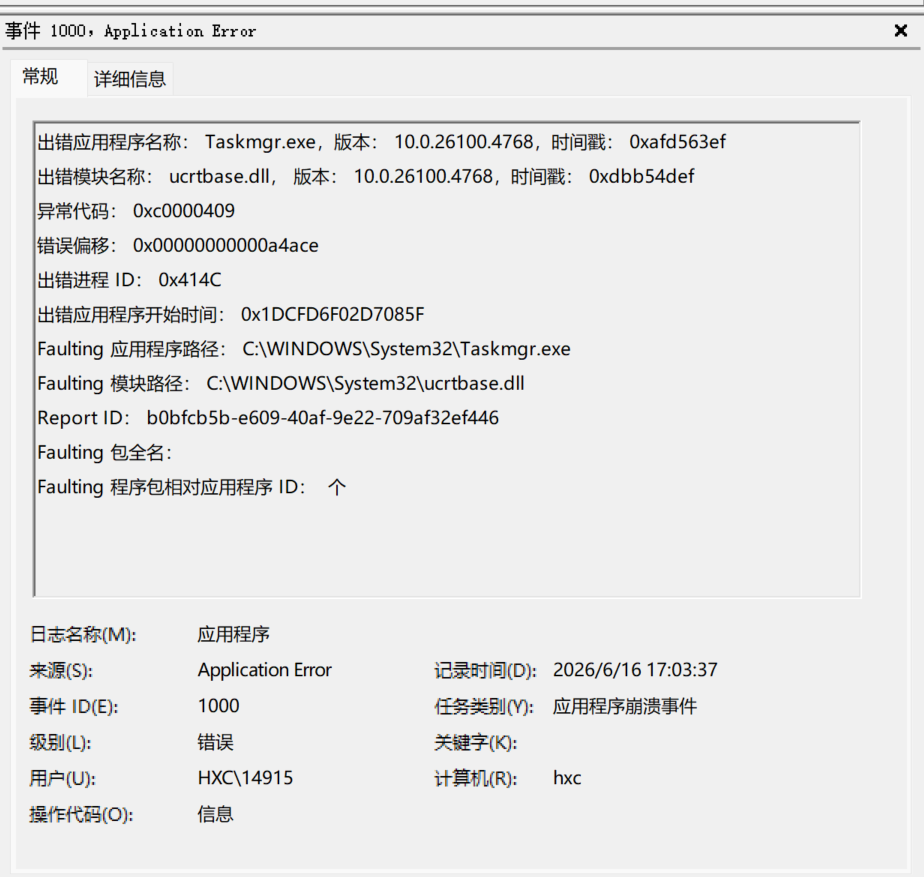Open the 详细信息 tab
Image resolution: width=924 pixels, height=877 pixels.
tap(130, 79)
